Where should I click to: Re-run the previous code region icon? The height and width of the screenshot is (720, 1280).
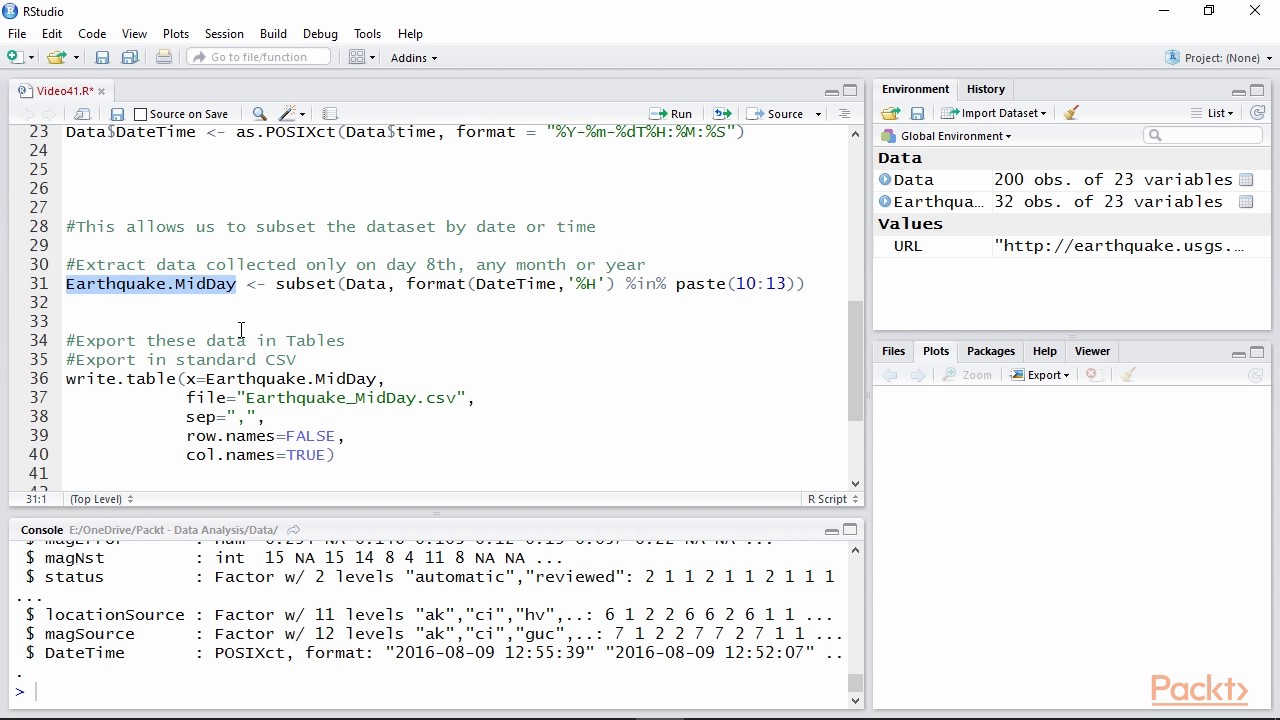(722, 114)
